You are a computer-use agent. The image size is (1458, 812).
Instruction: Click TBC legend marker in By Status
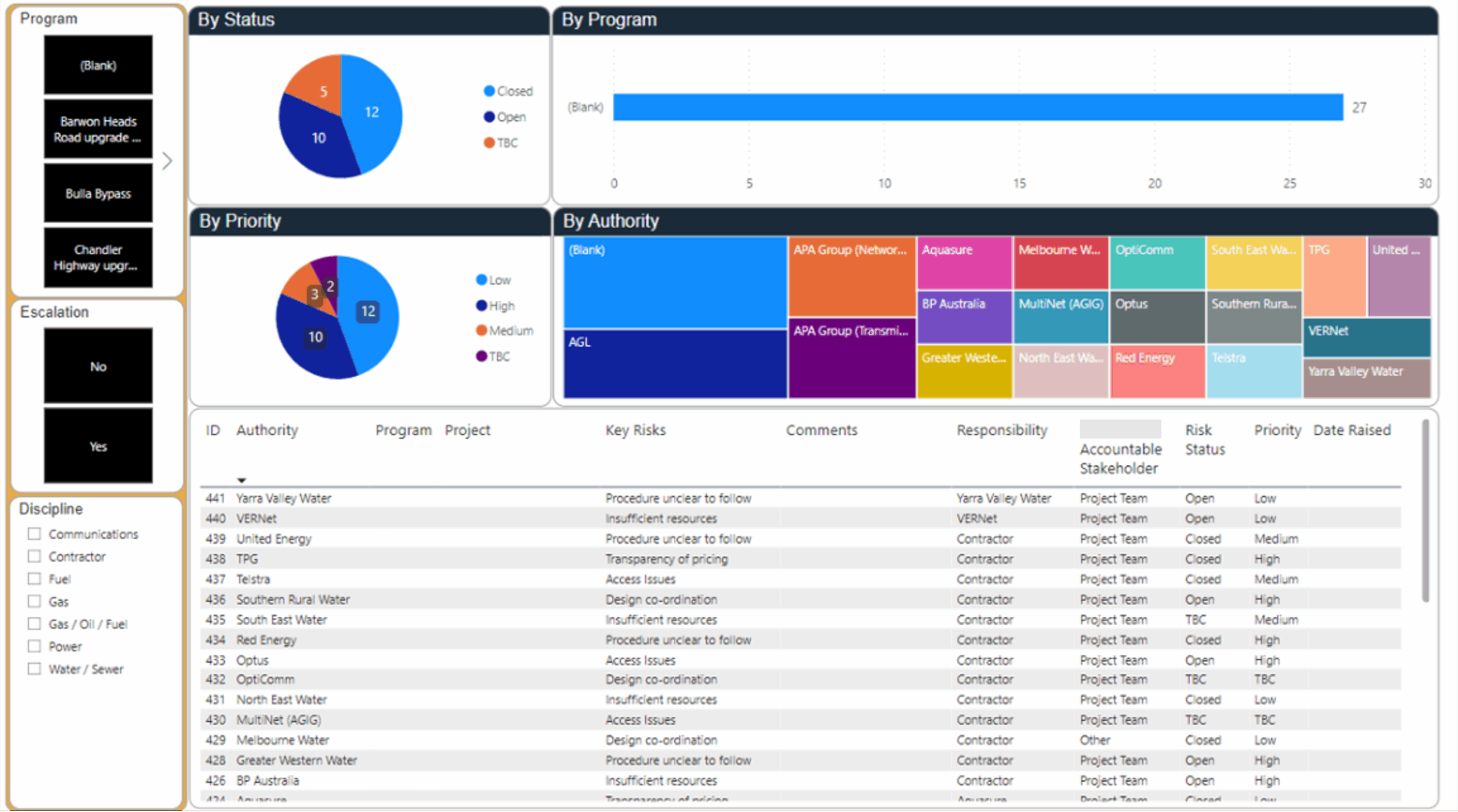[489, 142]
